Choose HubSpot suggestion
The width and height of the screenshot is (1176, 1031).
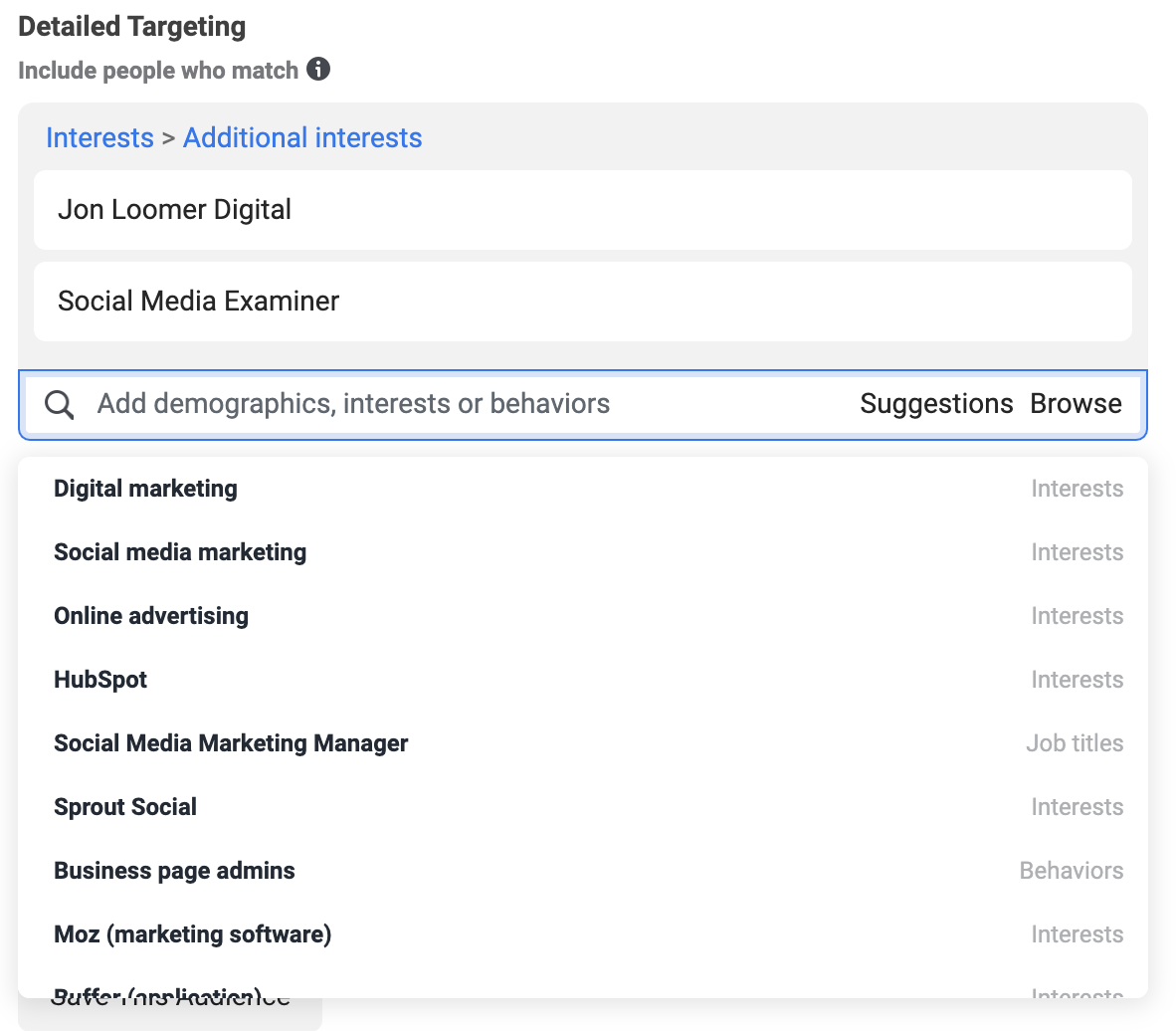click(583, 680)
